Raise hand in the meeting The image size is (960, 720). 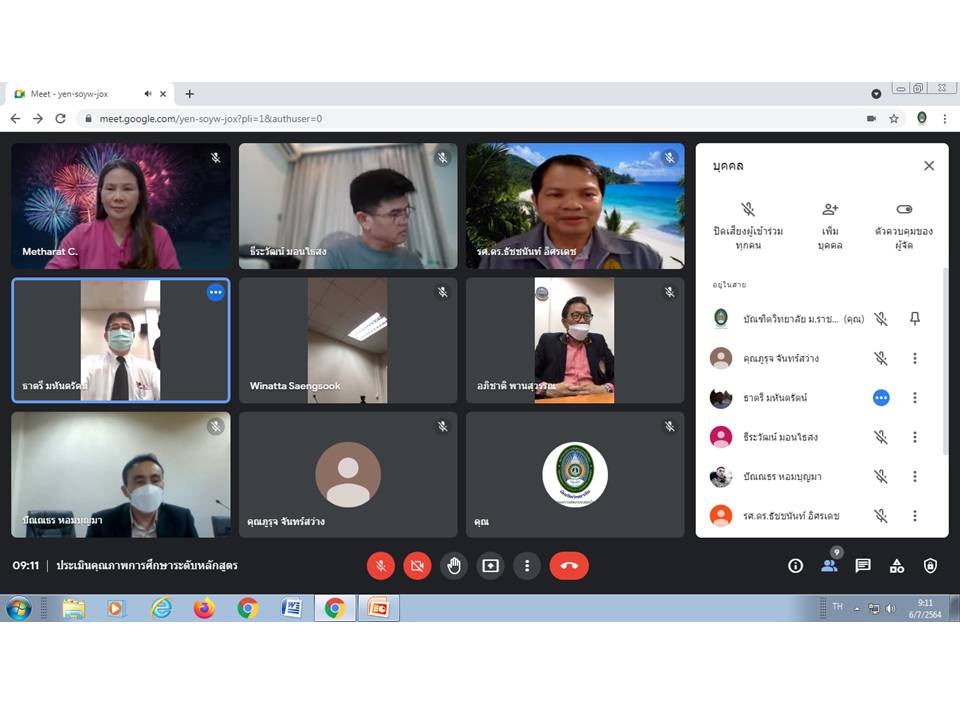[x=454, y=566]
